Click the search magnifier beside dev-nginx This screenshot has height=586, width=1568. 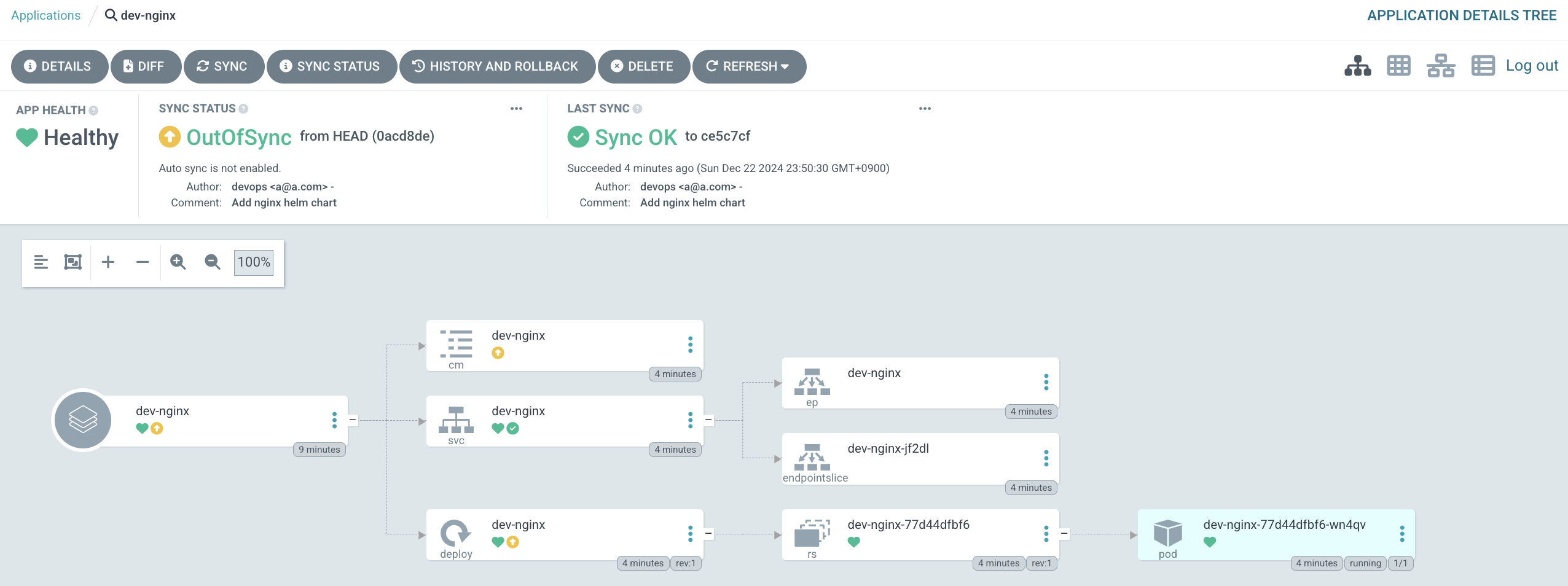tap(111, 15)
